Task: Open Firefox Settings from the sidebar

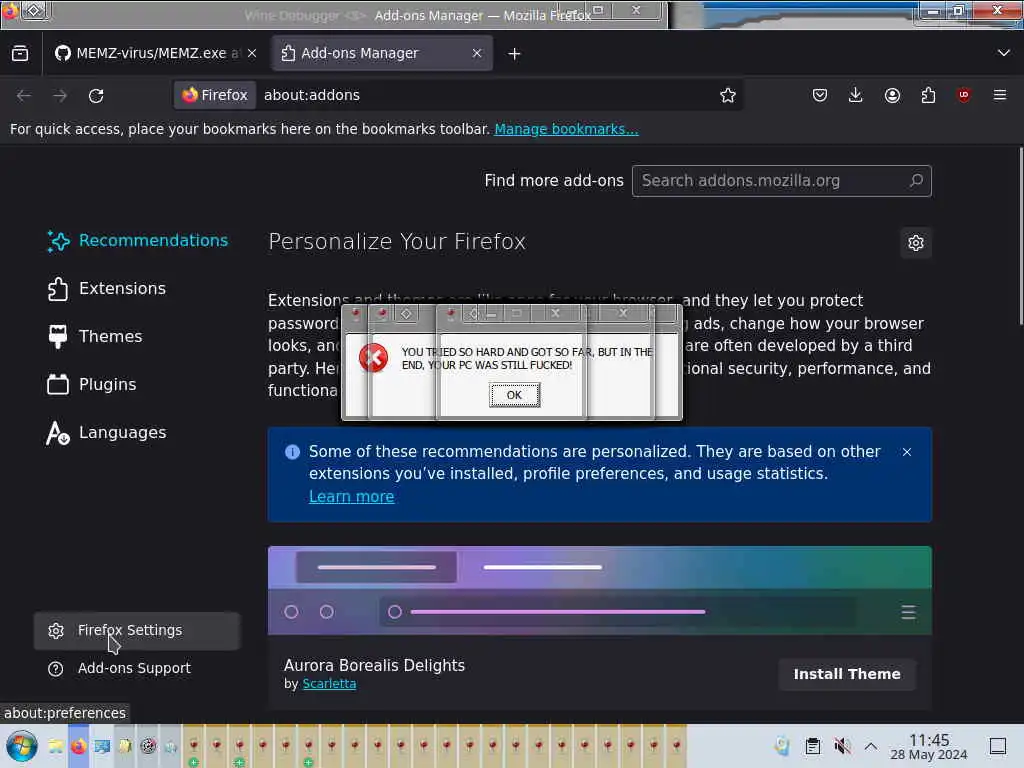Action: [137, 631]
